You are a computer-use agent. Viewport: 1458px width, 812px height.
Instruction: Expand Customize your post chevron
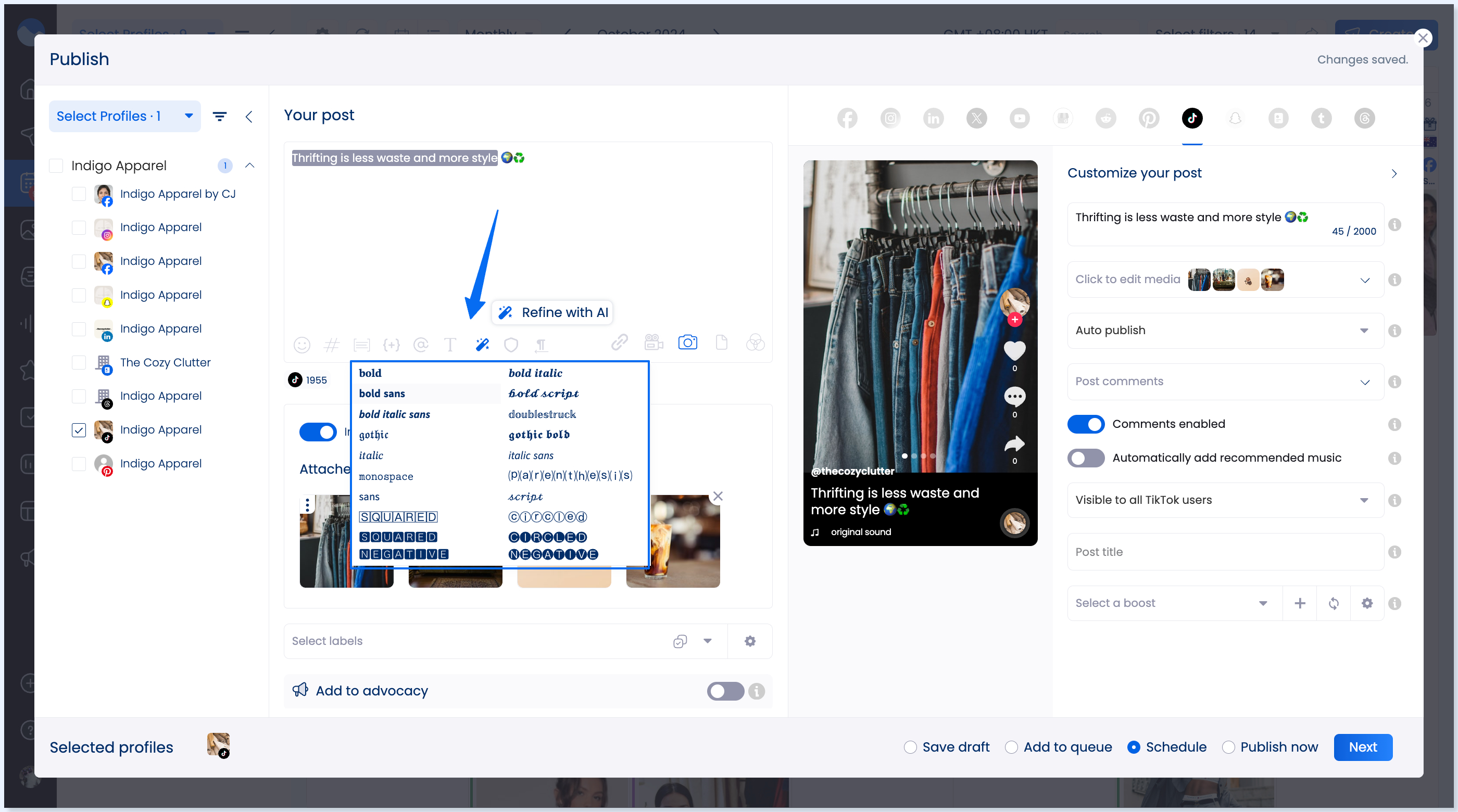[x=1394, y=174]
